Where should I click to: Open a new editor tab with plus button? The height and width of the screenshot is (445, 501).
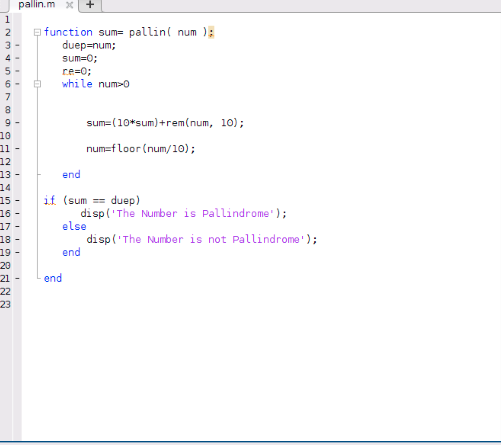point(90,5)
